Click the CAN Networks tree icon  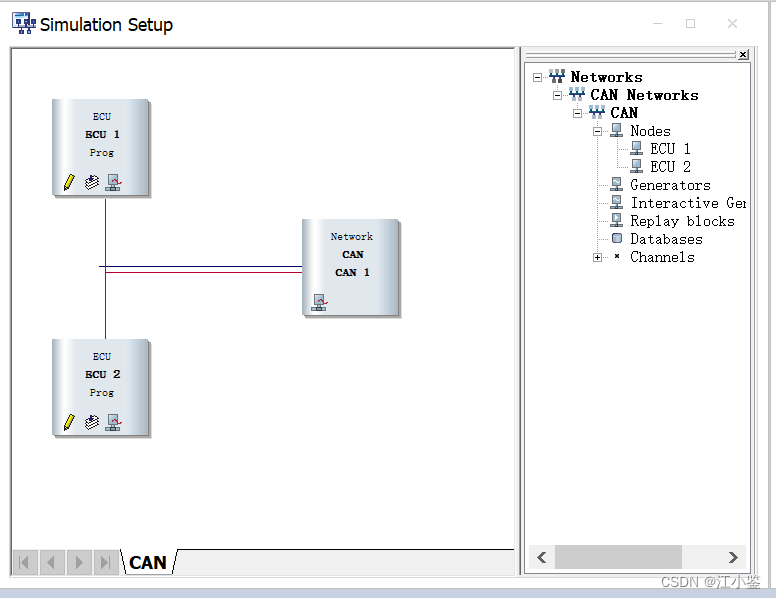pyautogui.click(x=577, y=94)
